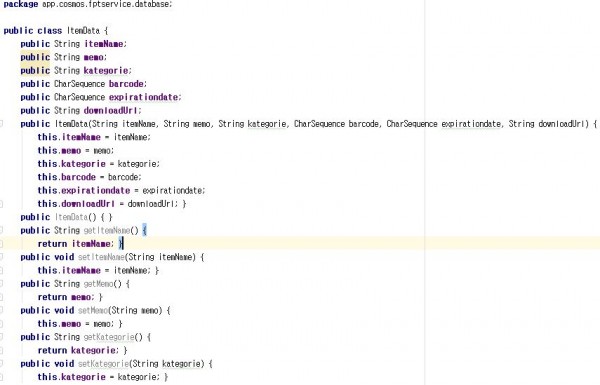Collapse the setKategorie method fold marker
The width and height of the screenshot is (600, 385).
(x=1, y=364)
